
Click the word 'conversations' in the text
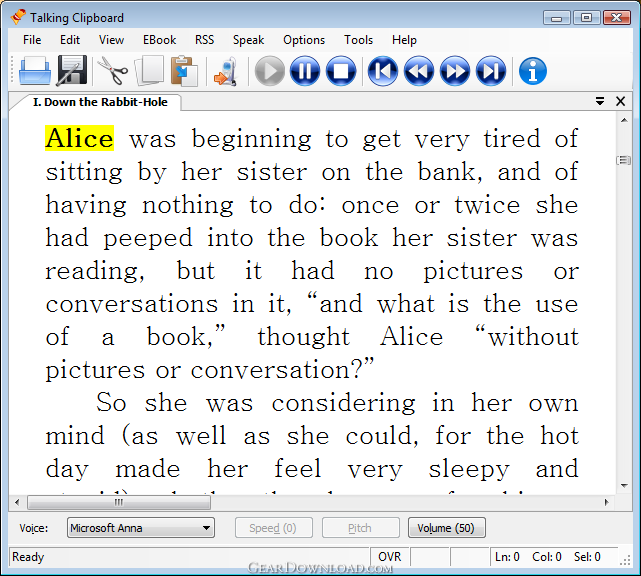coord(132,304)
